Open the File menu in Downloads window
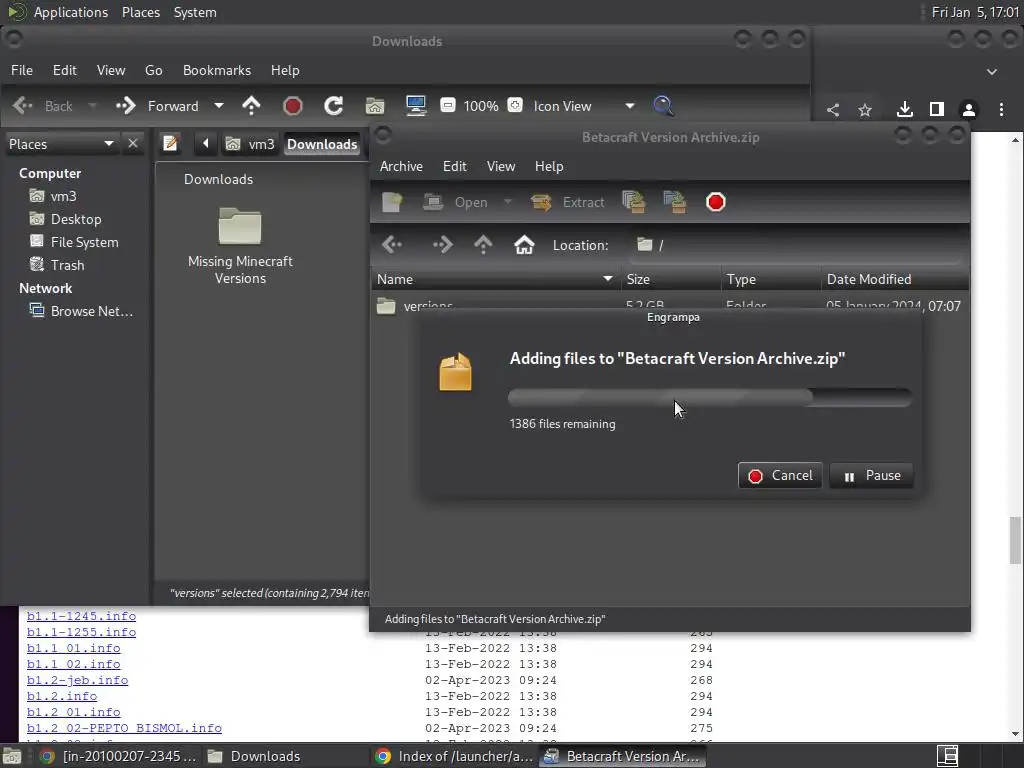Screen dimensions: 1024x768 tap(22, 71)
